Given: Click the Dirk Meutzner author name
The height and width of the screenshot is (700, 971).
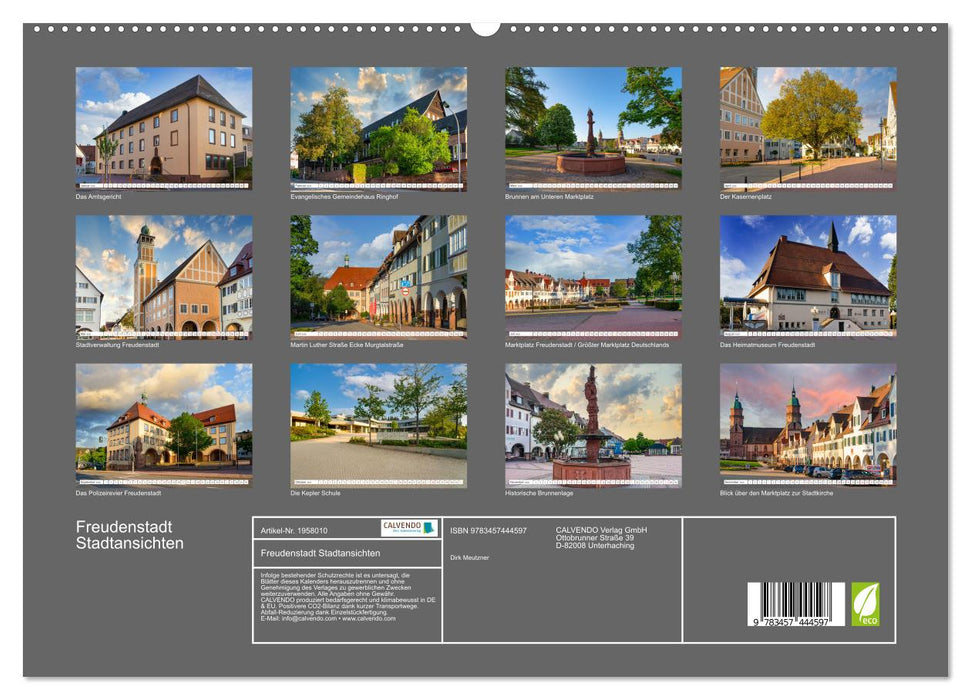Looking at the screenshot, I should 469,557.
